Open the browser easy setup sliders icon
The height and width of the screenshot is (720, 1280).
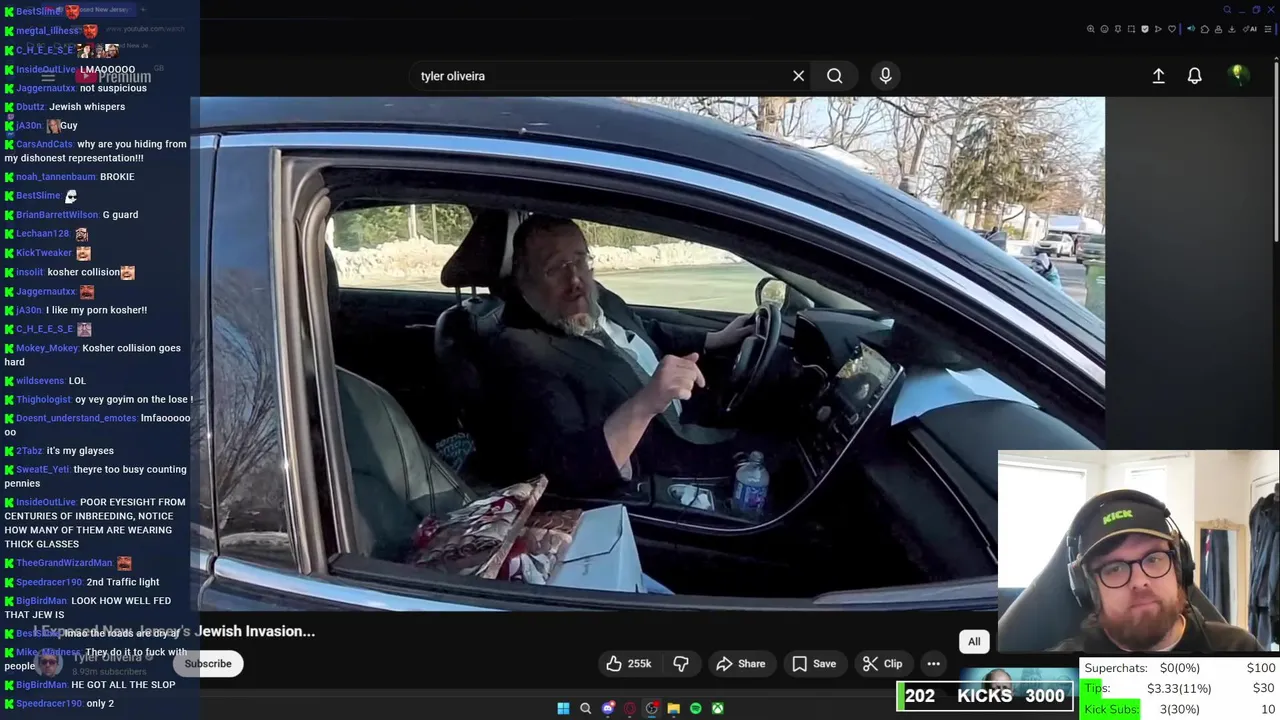pyautogui.click(x=1267, y=29)
